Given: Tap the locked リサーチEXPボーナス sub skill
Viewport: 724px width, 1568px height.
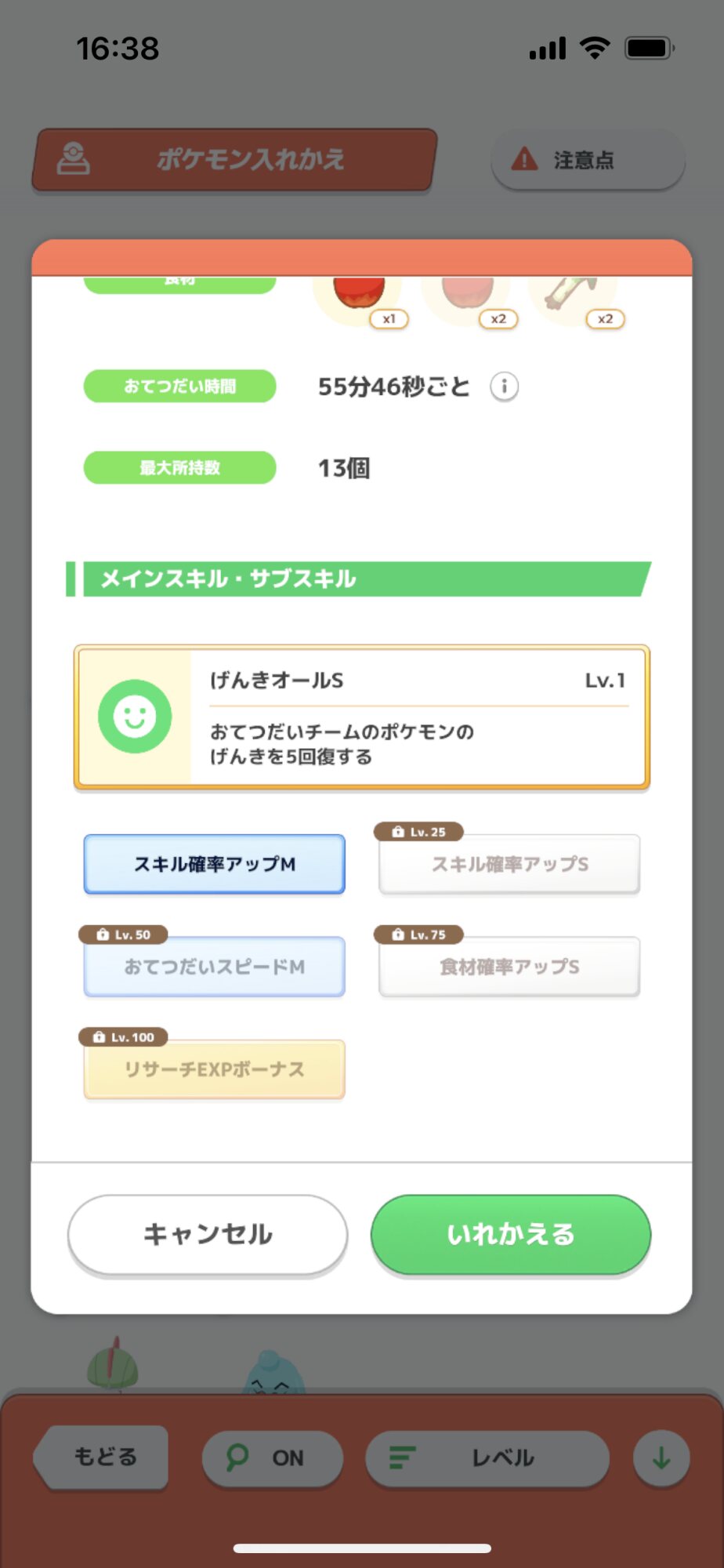Looking at the screenshot, I should pos(215,1069).
